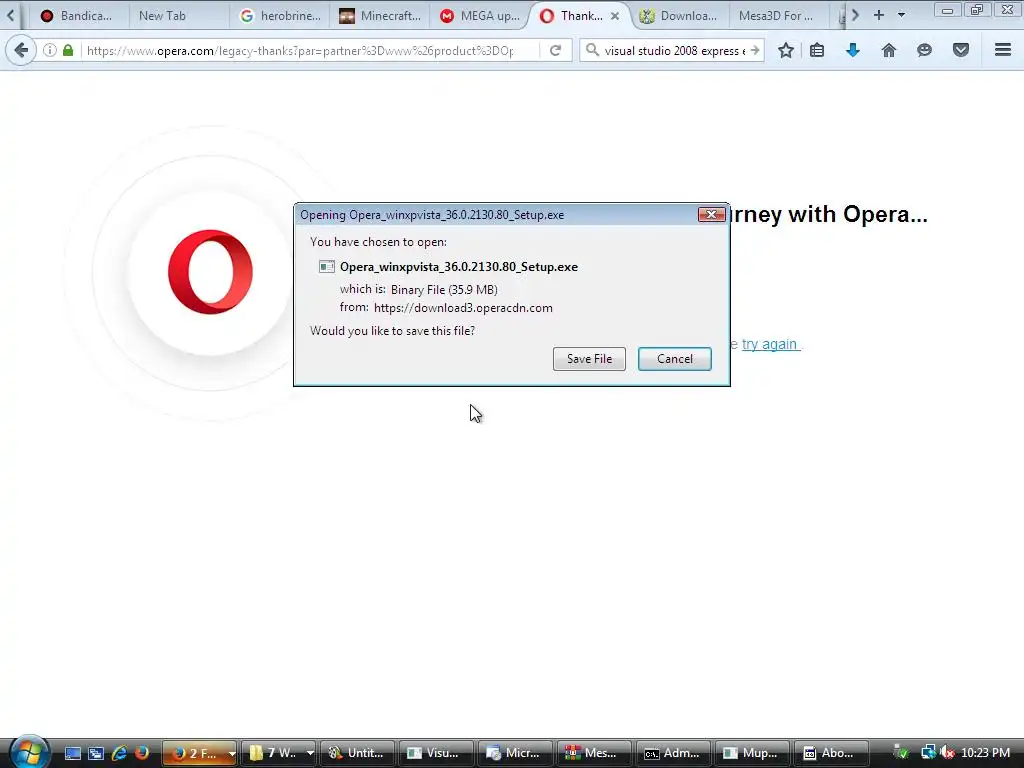Open the Windows Start orb
The height and width of the screenshot is (768, 1024).
pos(29,752)
